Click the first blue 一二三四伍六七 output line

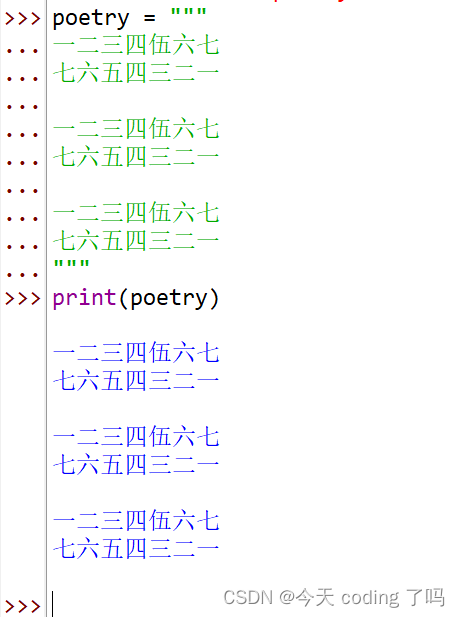pos(136,352)
